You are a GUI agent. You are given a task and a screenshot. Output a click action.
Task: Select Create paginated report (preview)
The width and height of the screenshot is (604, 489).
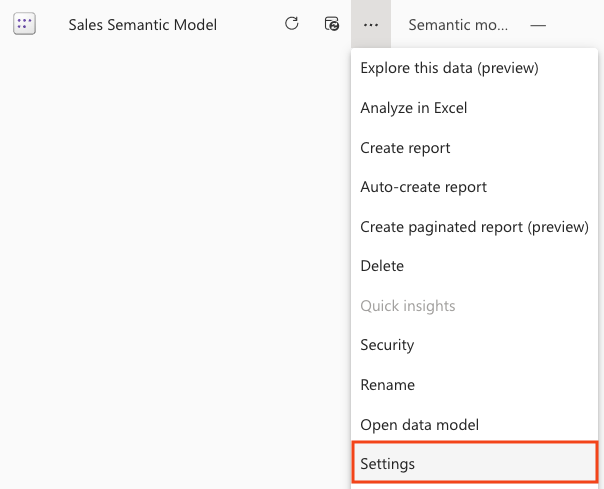[474, 227]
